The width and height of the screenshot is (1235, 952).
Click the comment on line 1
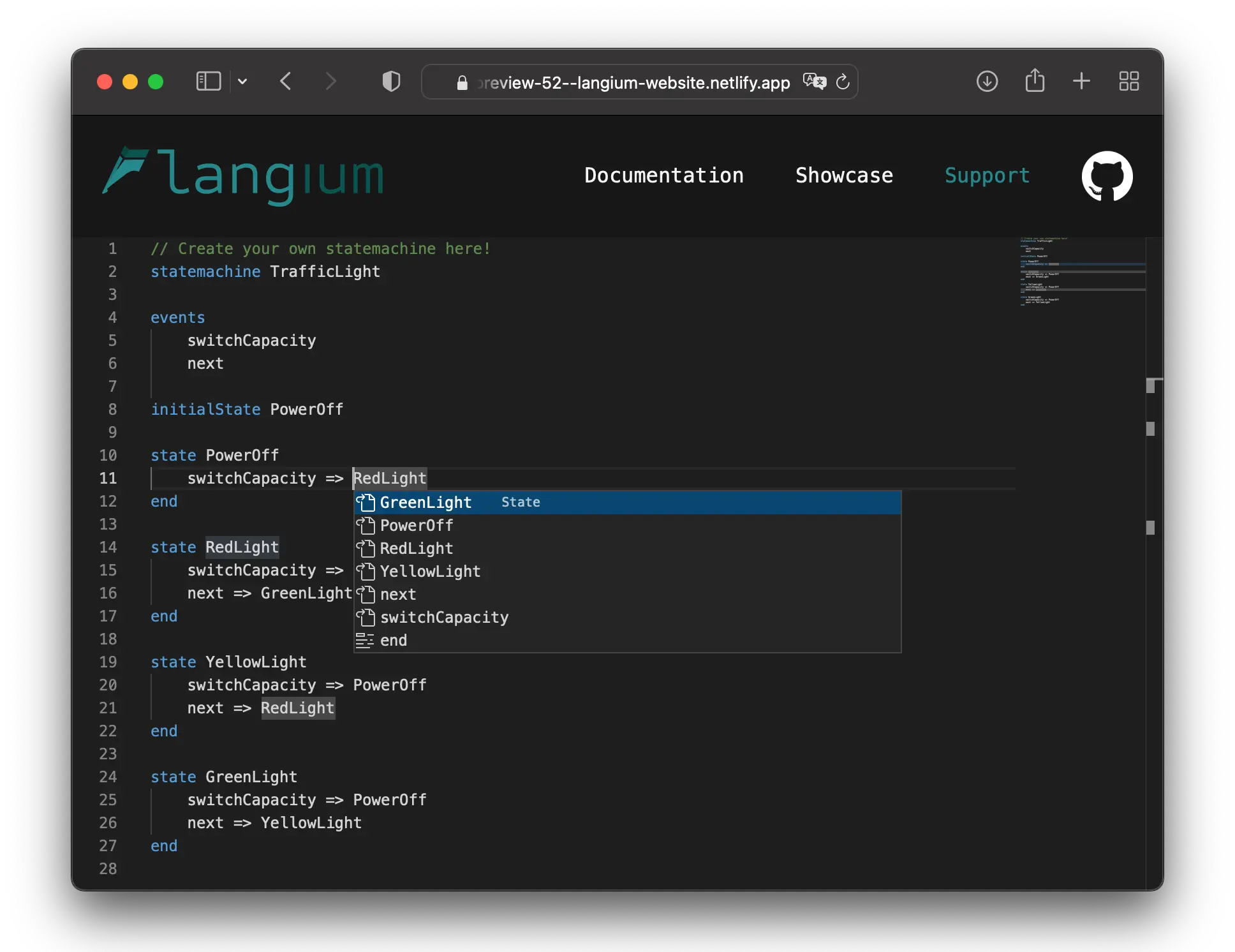tap(321, 249)
